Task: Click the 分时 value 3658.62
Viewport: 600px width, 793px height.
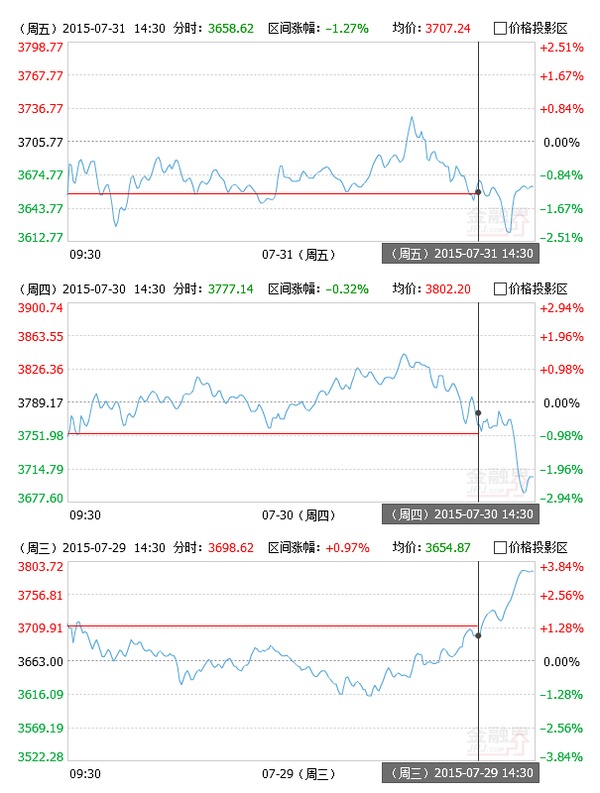Action: click(230, 30)
